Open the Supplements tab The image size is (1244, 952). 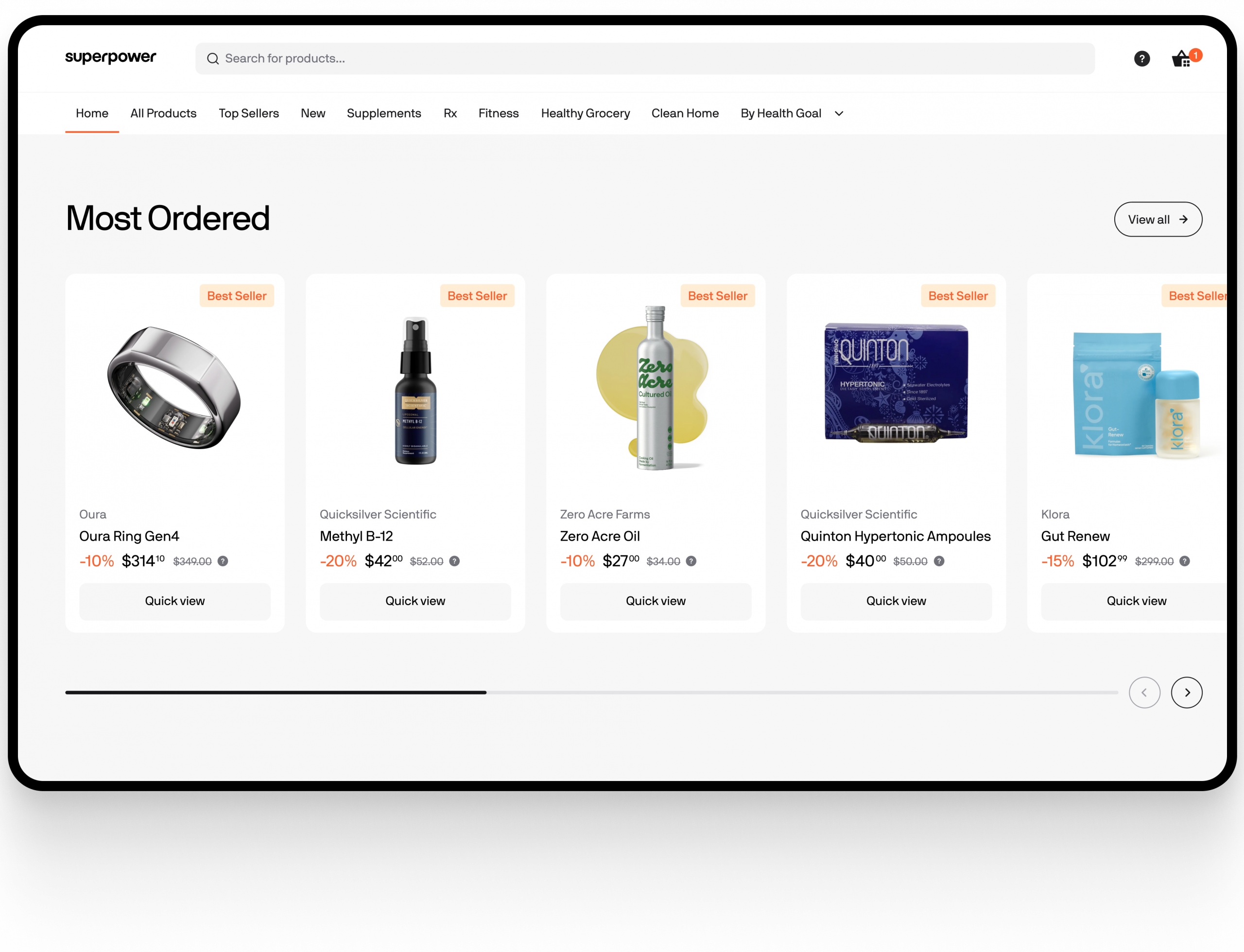point(383,113)
